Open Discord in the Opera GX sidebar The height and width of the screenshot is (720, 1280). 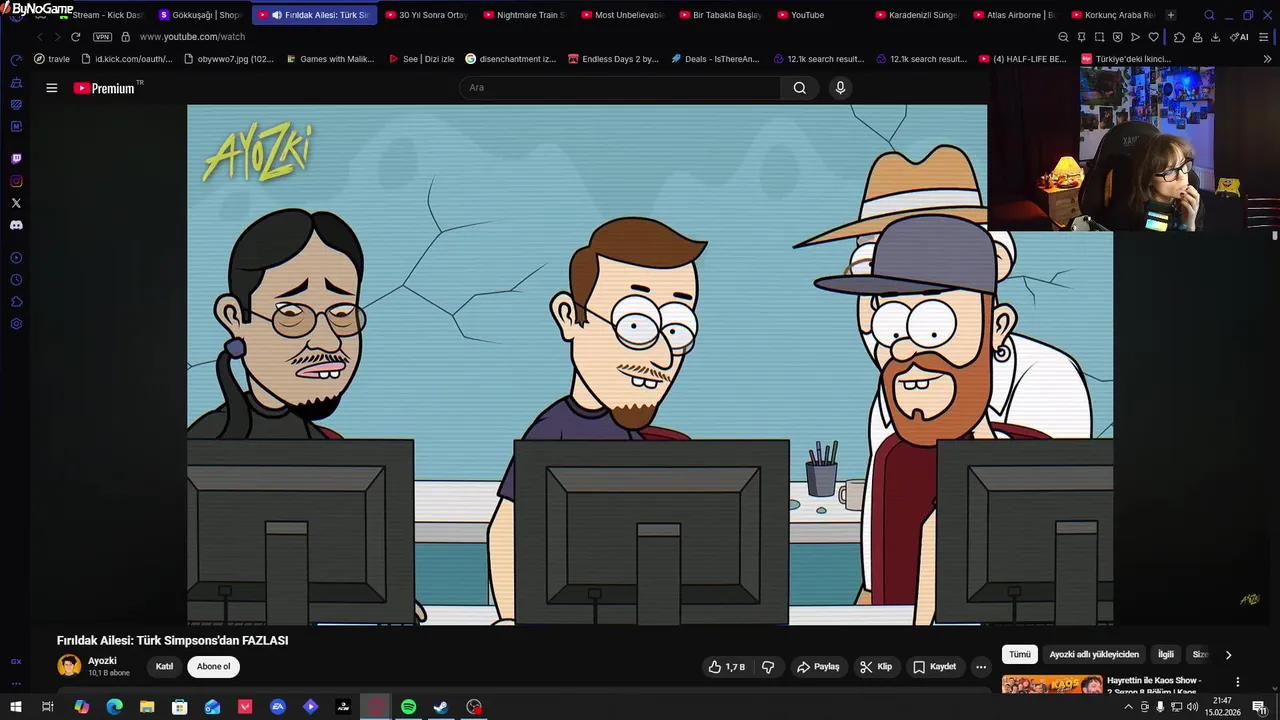(x=16, y=225)
